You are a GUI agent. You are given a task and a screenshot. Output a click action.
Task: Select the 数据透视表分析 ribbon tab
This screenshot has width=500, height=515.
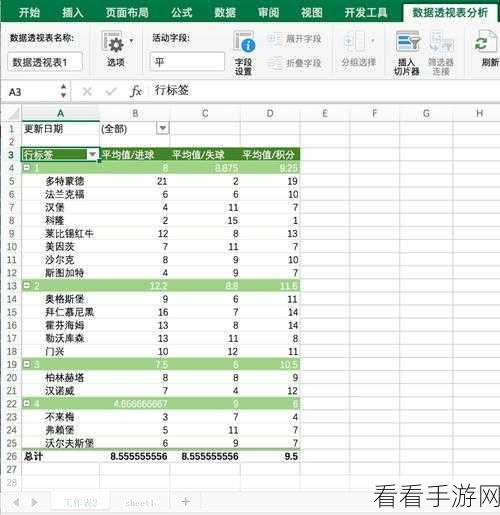(450, 13)
